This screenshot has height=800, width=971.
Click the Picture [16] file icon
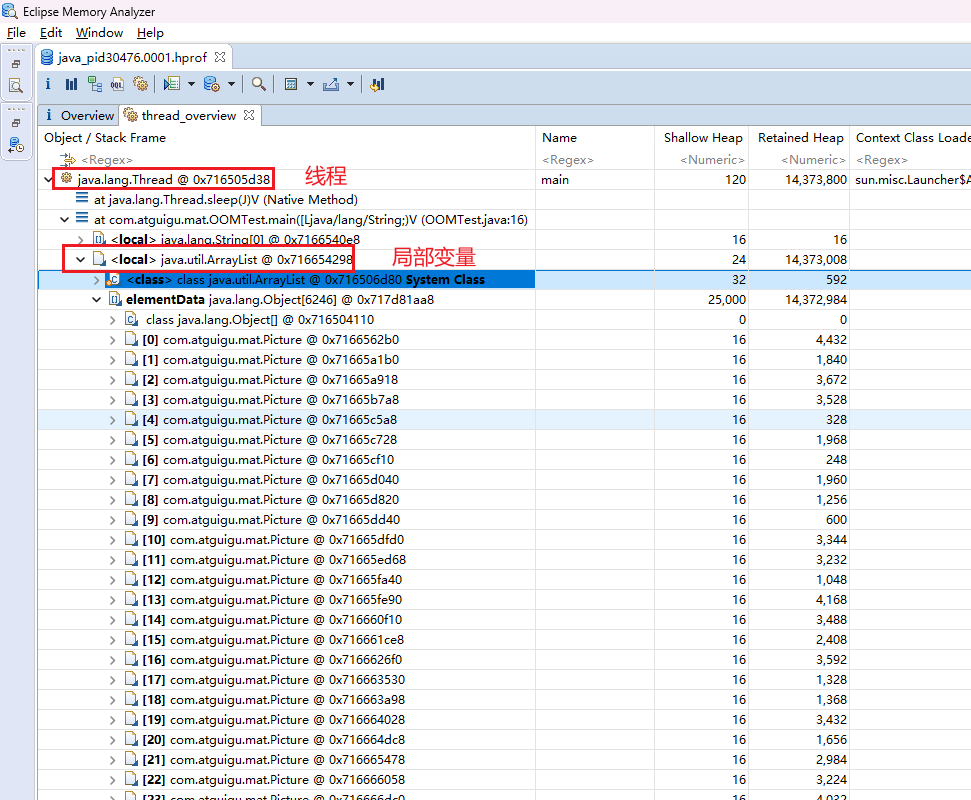tap(131, 659)
